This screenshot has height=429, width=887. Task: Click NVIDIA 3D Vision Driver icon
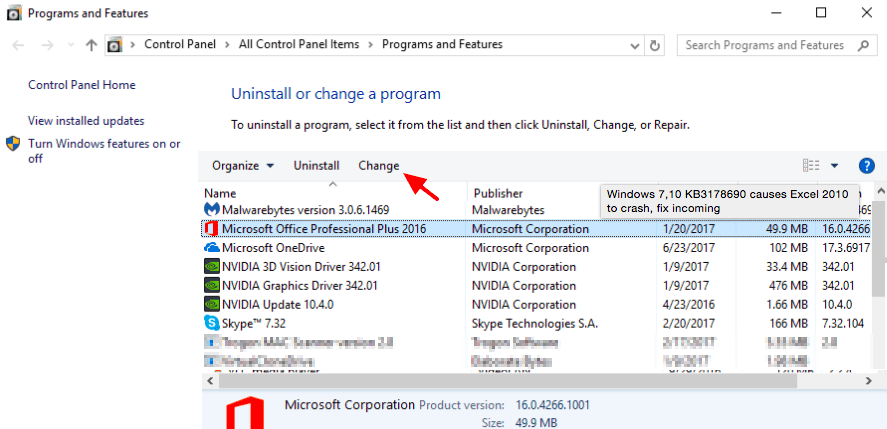click(212, 267)
